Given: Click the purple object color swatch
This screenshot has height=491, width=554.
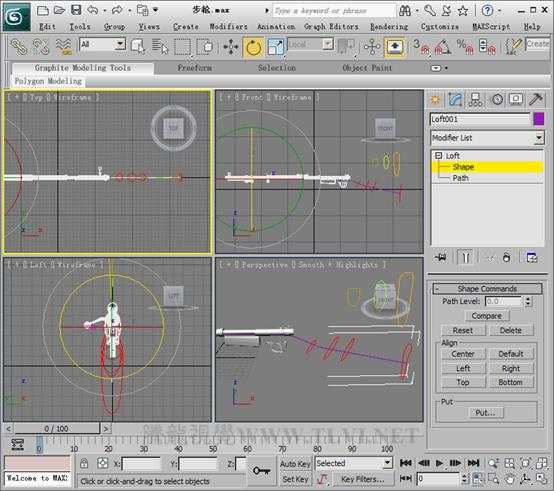Looking at the screenshot, I should [538, 119].
